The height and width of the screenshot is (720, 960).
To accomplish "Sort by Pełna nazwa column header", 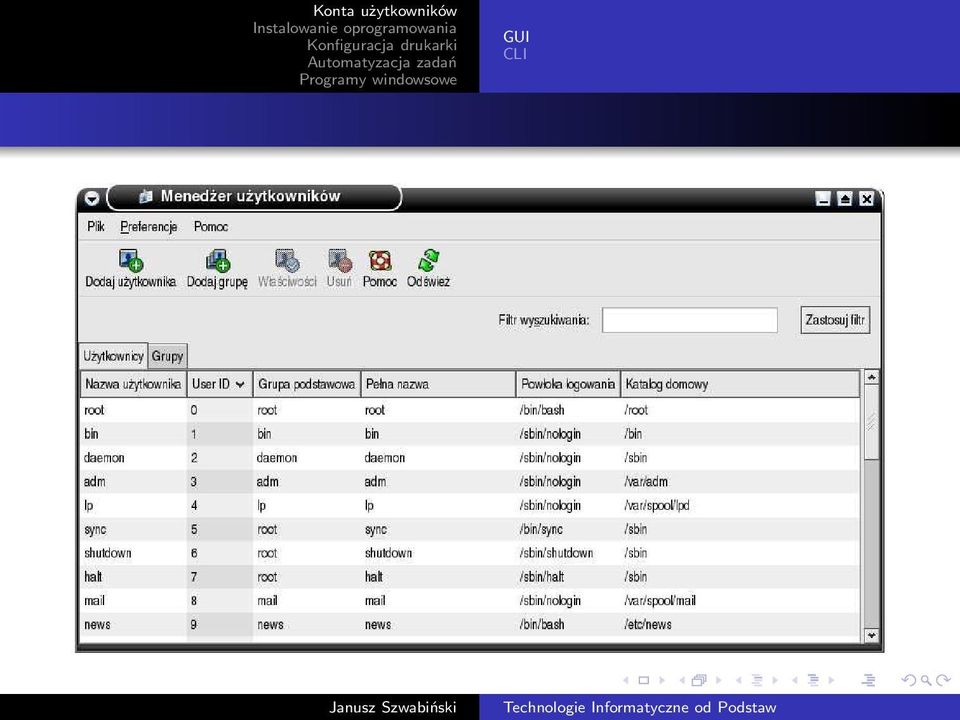I will point(438,384).
